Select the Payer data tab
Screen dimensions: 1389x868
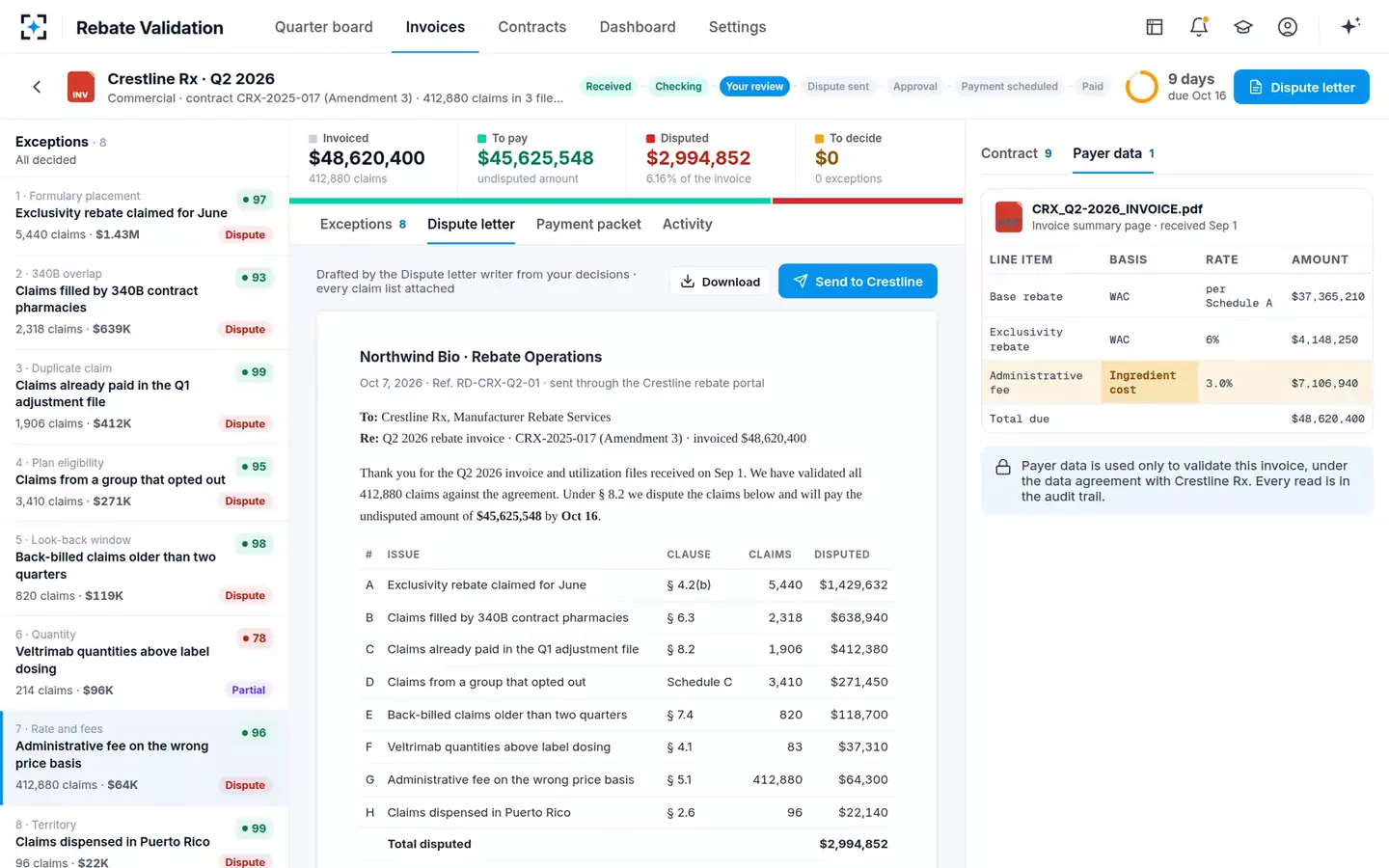[x=1113, y=153]
